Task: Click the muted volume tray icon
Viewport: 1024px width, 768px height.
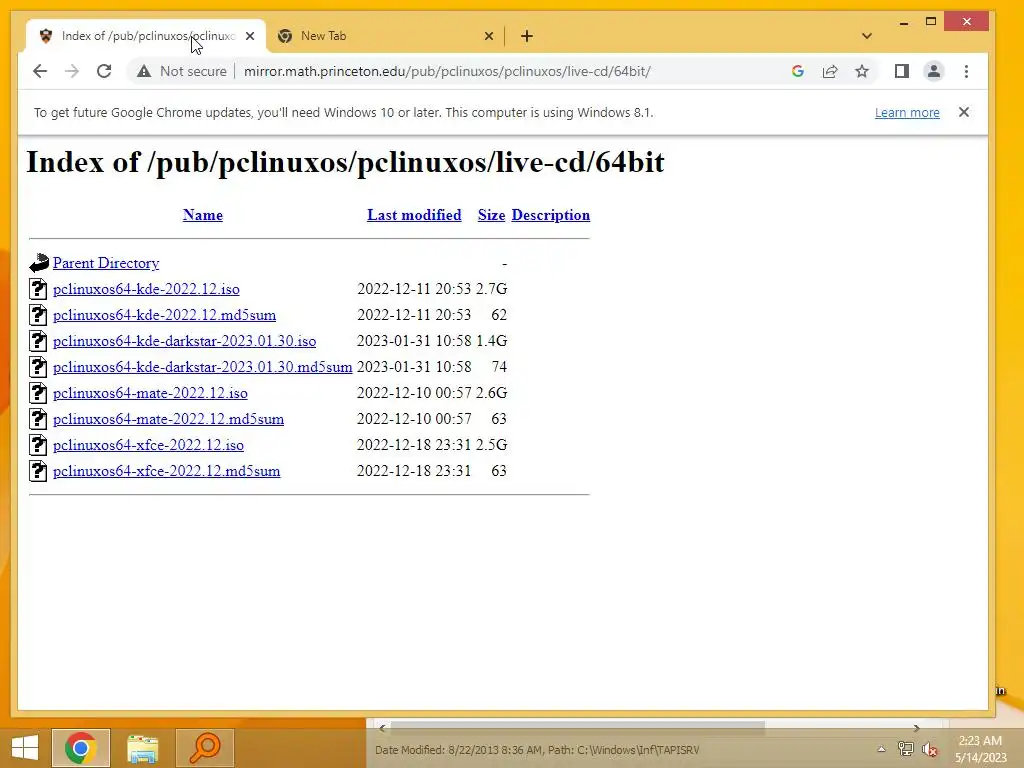Action: 930,749
